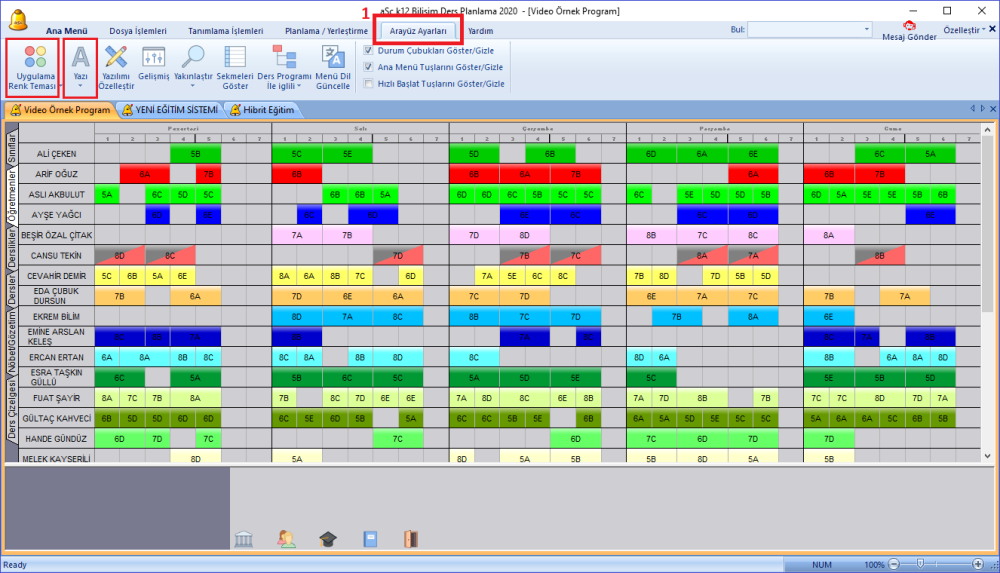Viewport: 1000px width, 573px height.
Task: Select teacher row GÜLTAÇ KAHVECİ
Action: [56, 419]
